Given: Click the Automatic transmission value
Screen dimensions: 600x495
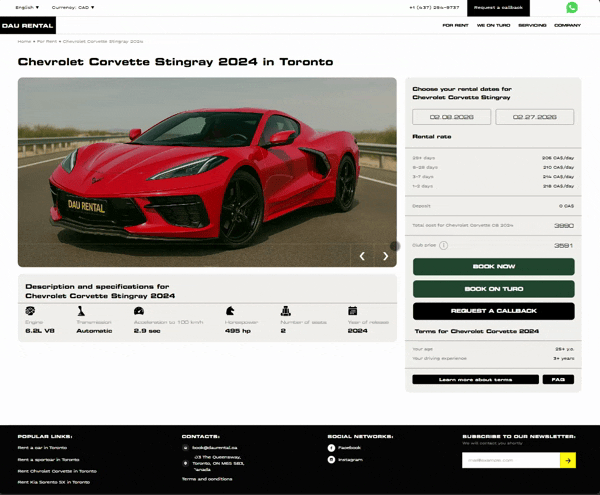Looking at the screenshot, I should [x=94, y=331].
